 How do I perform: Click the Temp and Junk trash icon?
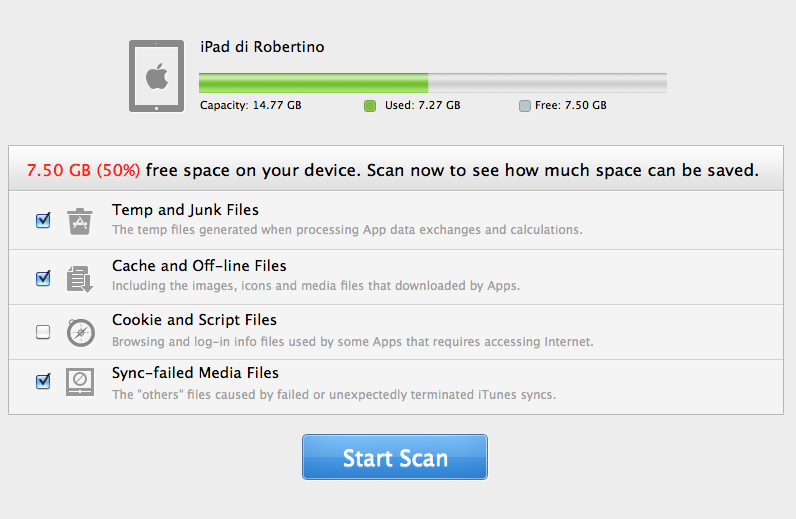[x=80, y=221]
